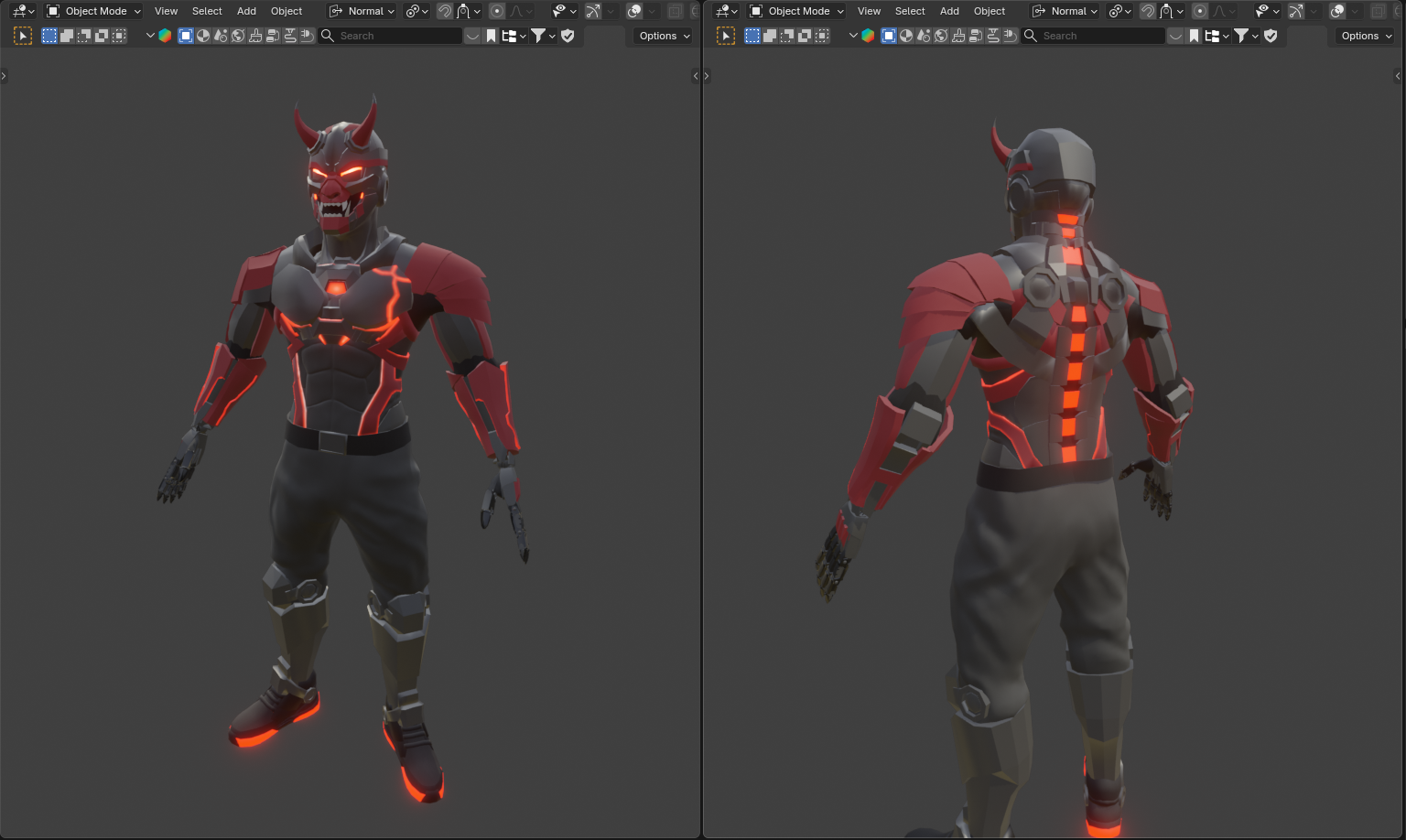1406x840 pixels.
Task: Expand sidebar arrow, back-view viewport right edge
Action: point(1398,76)
